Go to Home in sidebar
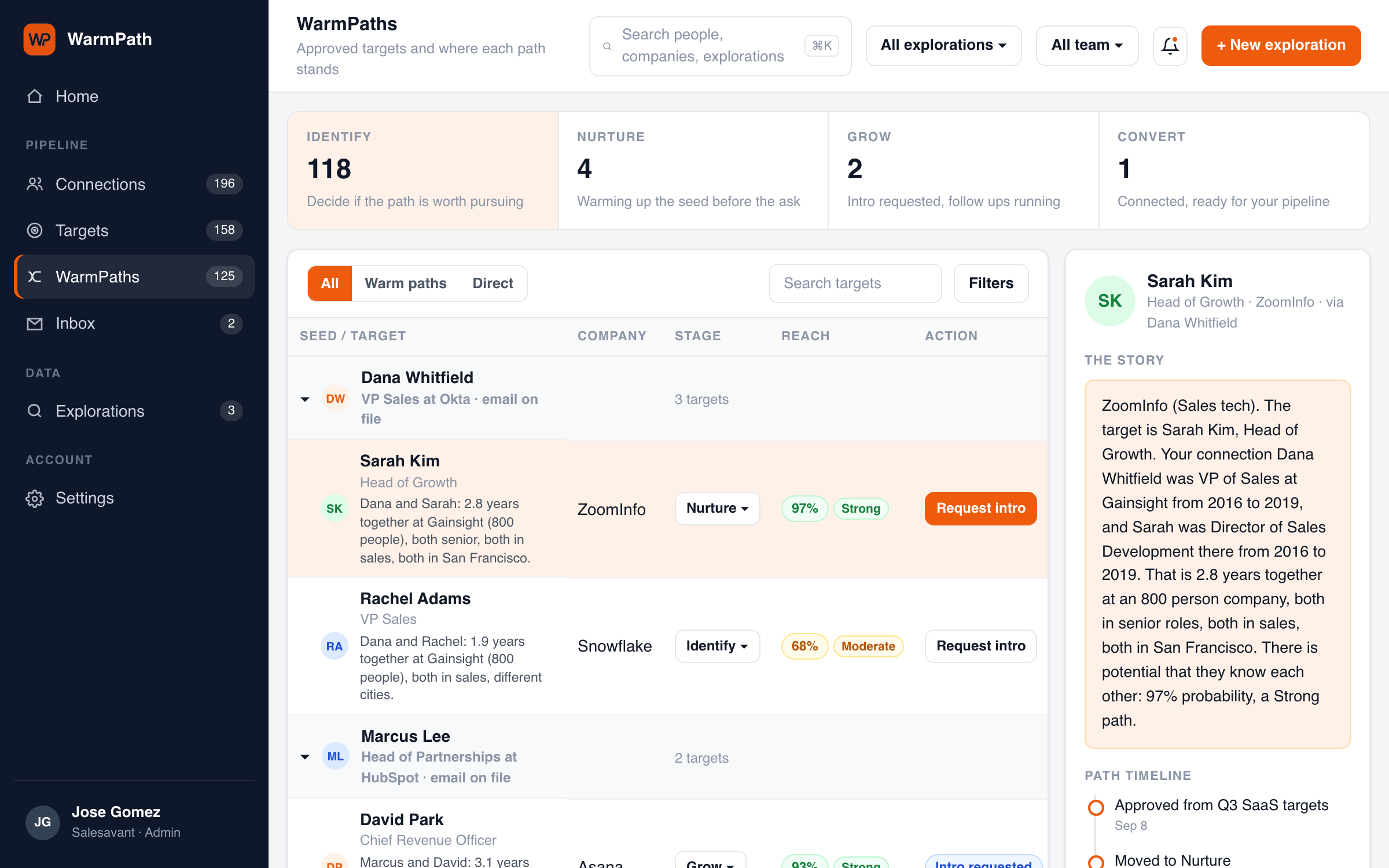Screen dimensions: 1389x868 point(134,96)
